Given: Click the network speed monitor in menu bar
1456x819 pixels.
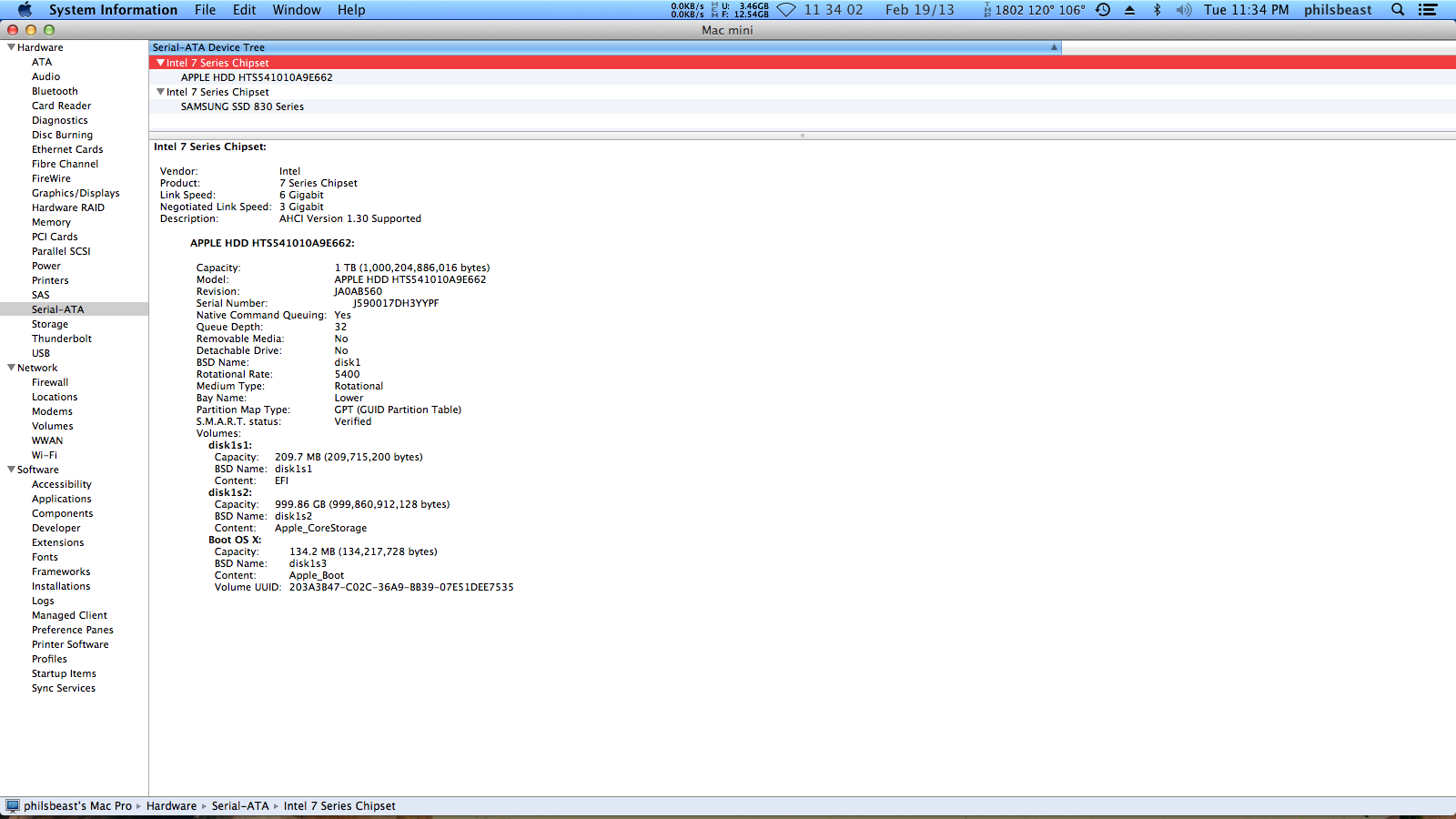Looking at the screenshot, I should (687, 9).
